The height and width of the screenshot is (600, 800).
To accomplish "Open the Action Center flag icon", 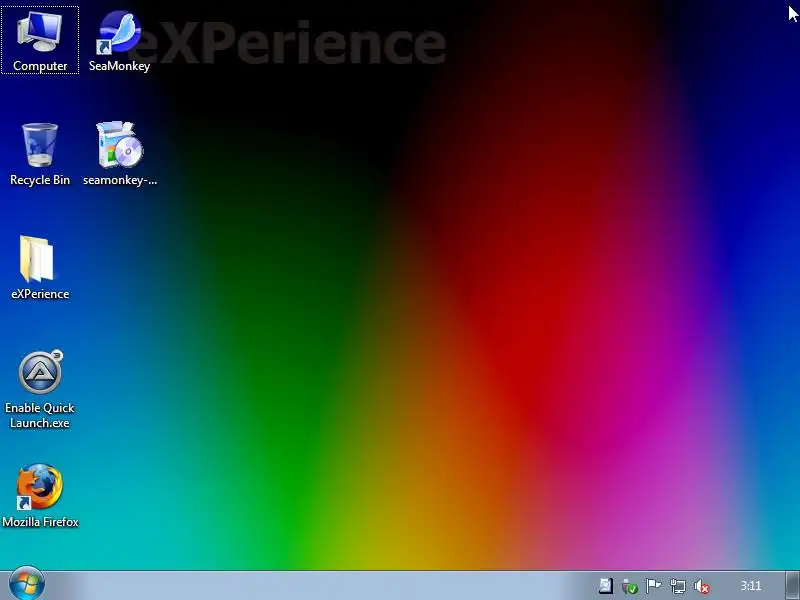I will [654, 586].
